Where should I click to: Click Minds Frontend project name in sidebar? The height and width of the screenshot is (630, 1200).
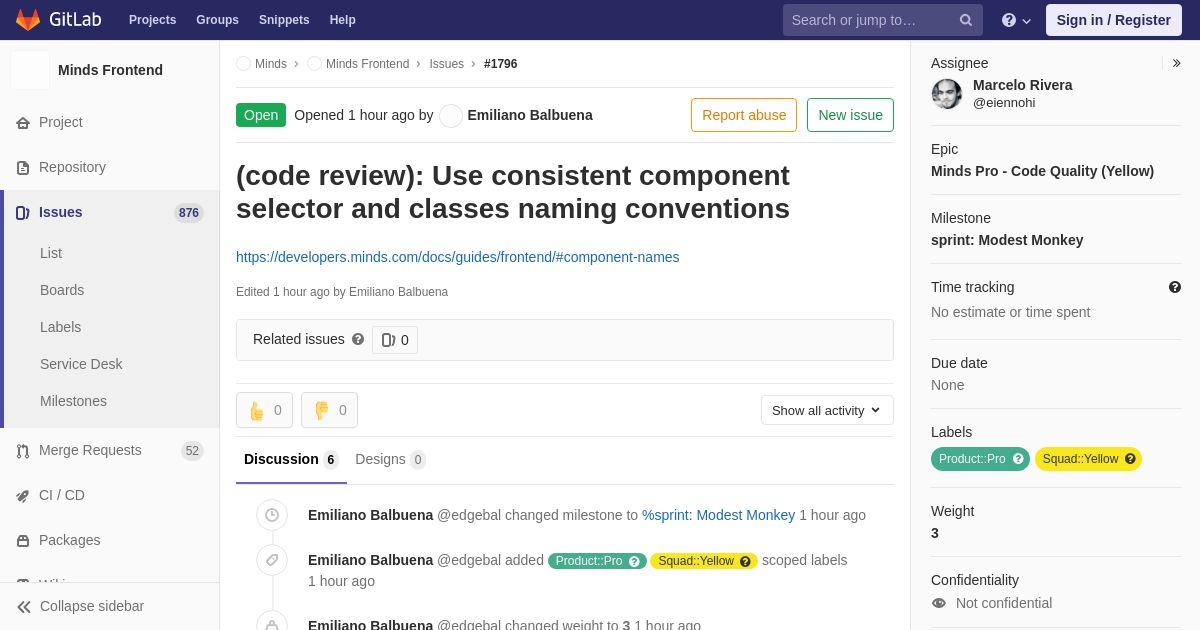tap(110, 70)
